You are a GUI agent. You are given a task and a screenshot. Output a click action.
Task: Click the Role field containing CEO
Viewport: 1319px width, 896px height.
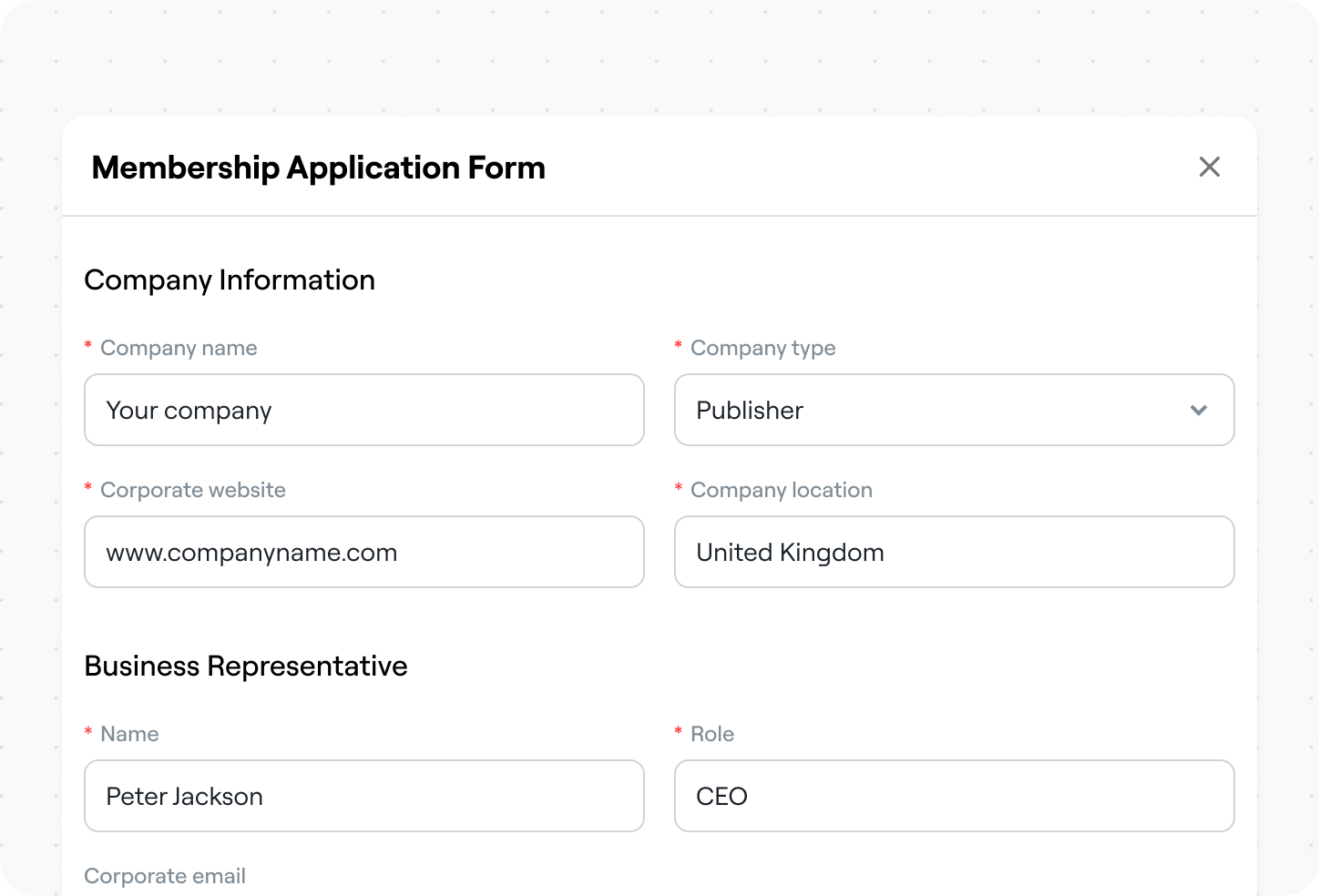953,796
